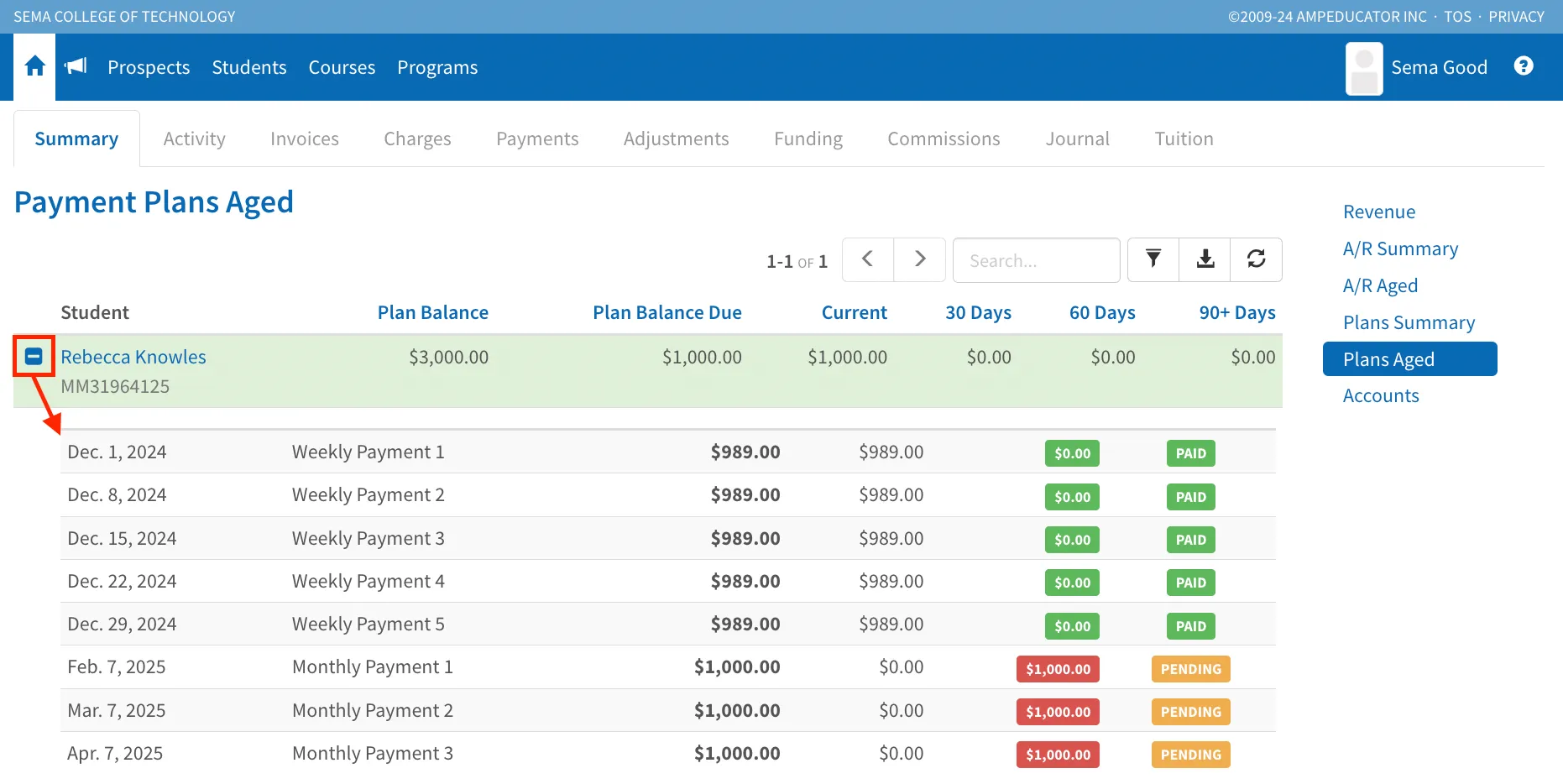Screen dimensions: 1563x784
Task: Switch to the Charges tab
Action: tap(417, 139)
